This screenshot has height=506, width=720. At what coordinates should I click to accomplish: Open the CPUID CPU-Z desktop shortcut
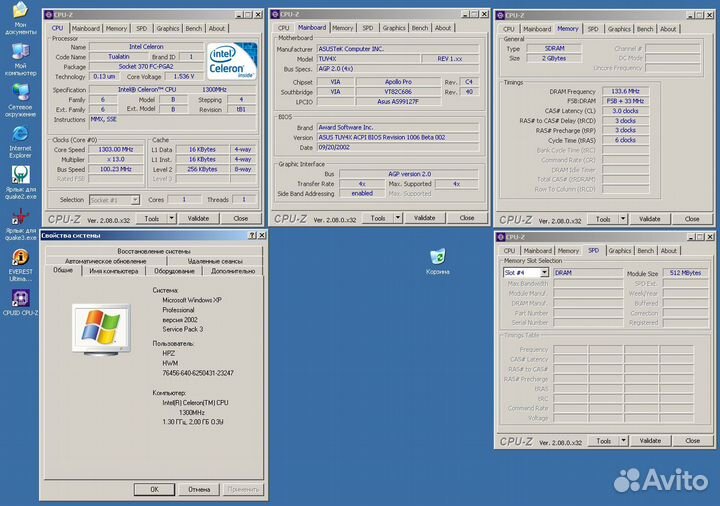click(x=19, y=297)
